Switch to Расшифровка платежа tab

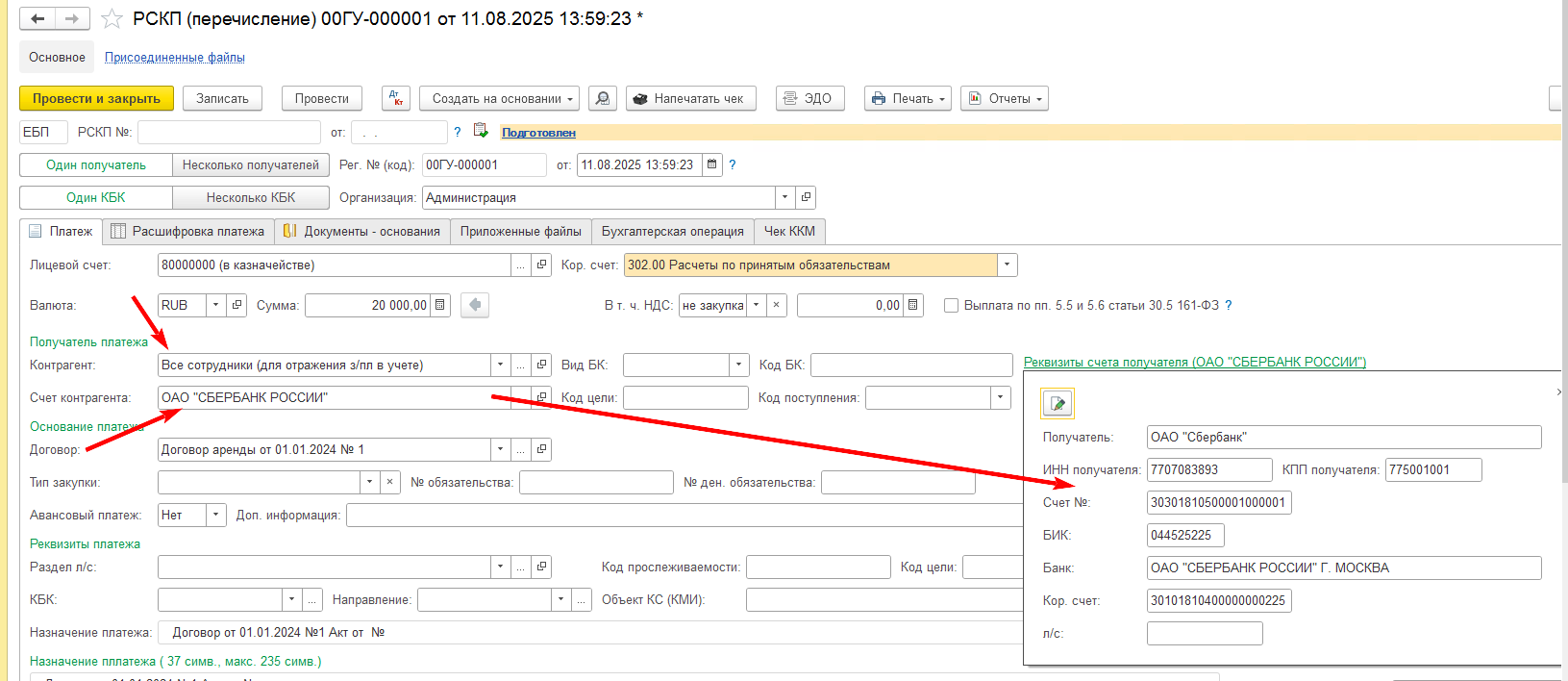pos(188,231)
